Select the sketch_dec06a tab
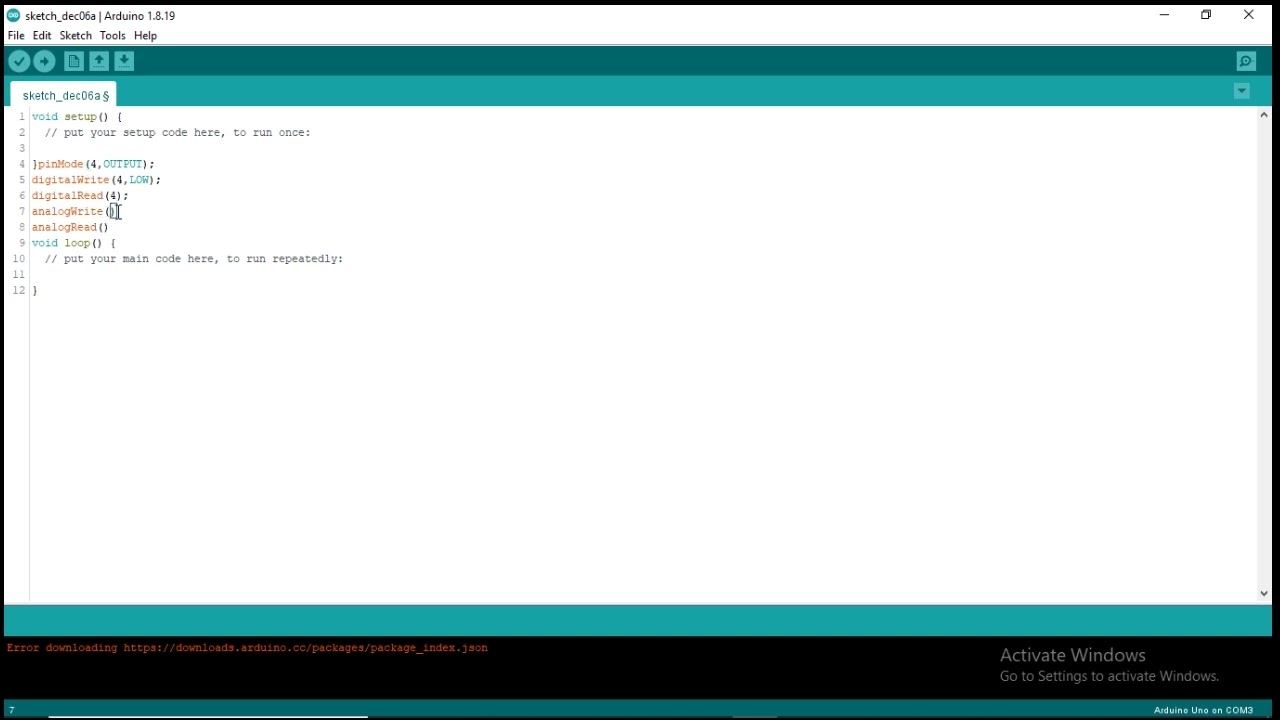The width and height of the screenshot is (1280, 720). point(64,96)
